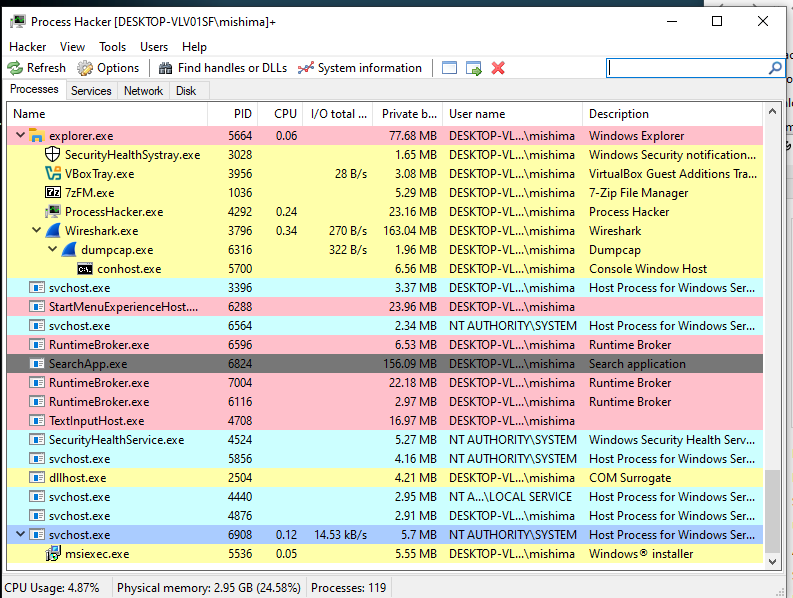The height and width of the screenshot is (598, 793).
Task: Sort by the PID column header
Action: (233, 114)
